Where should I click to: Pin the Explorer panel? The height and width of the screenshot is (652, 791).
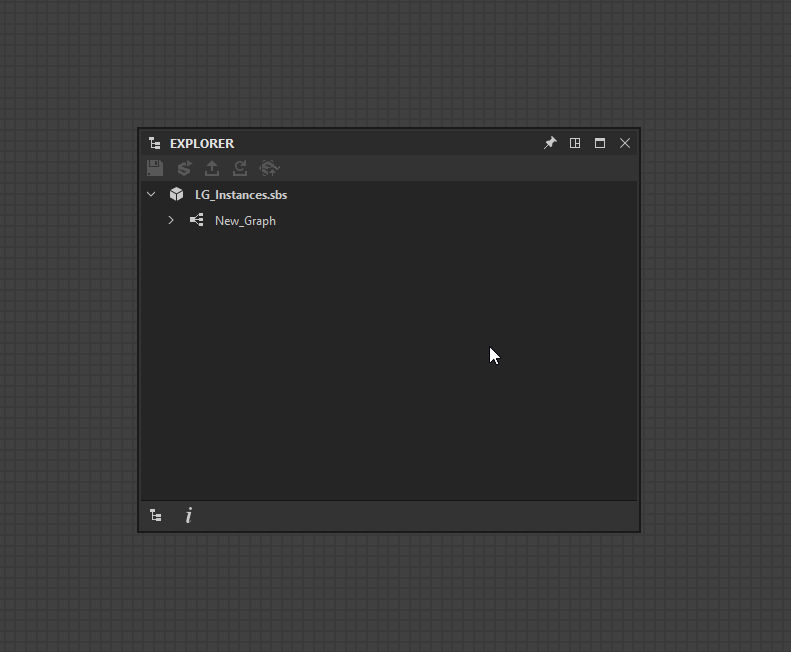550,143
